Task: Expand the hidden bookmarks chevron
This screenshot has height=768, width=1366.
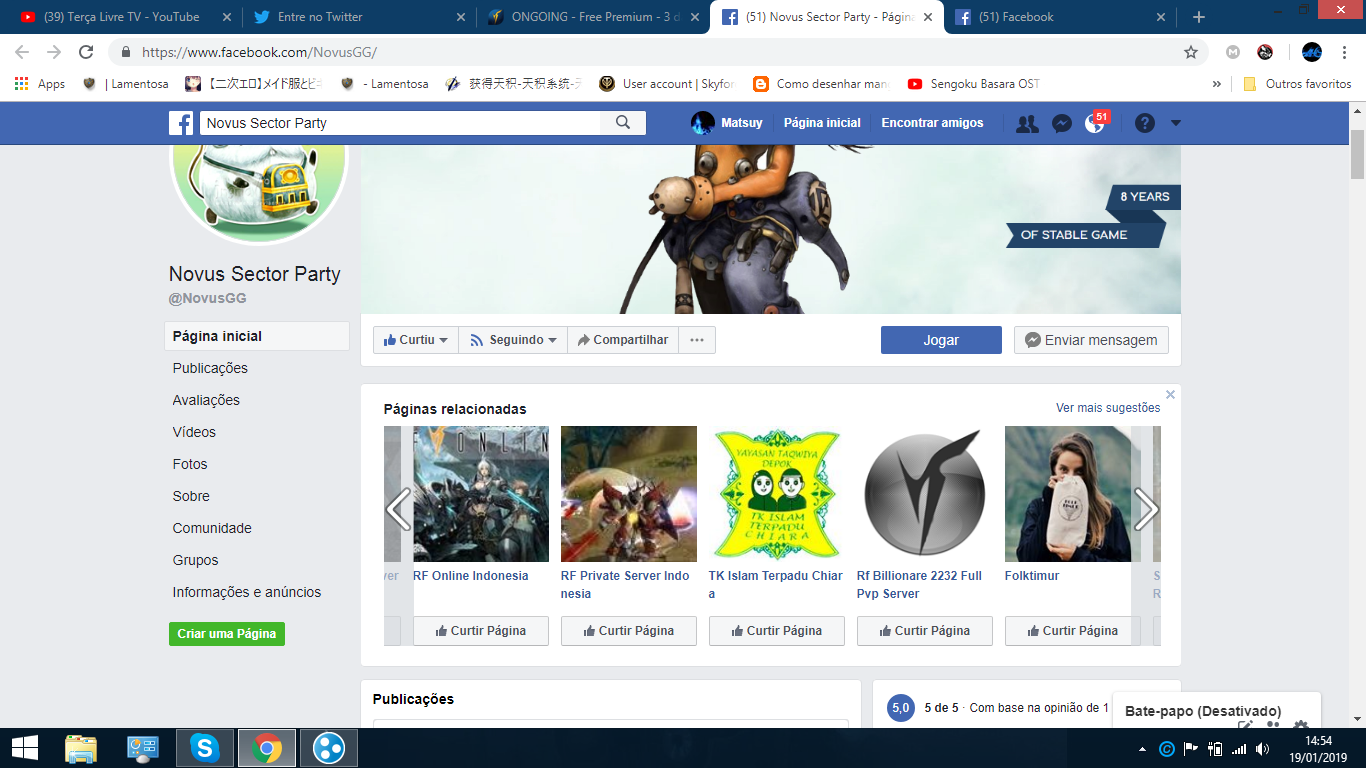Action: [1217, 84]
